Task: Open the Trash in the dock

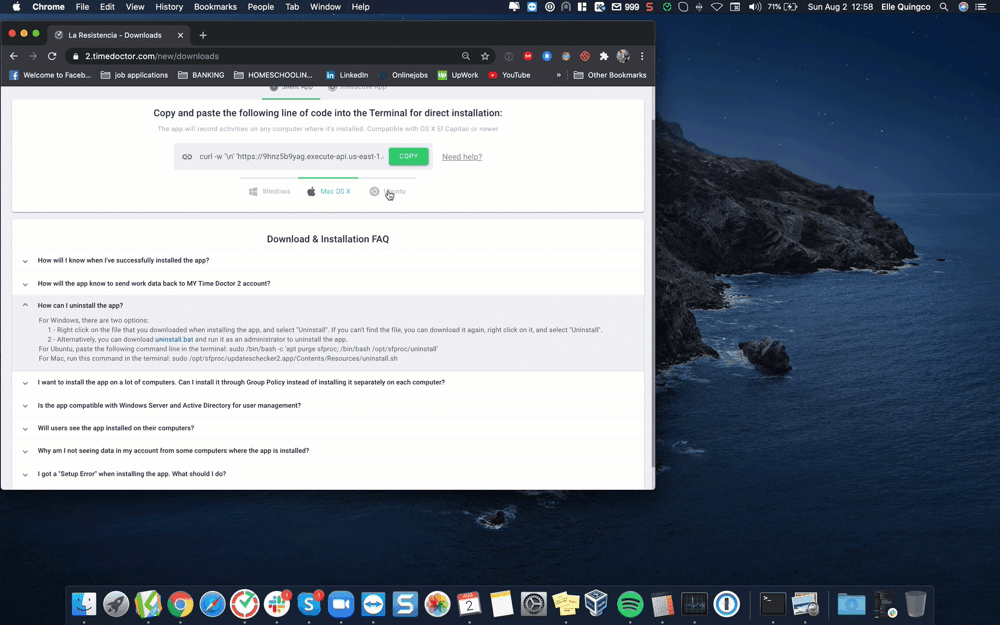Action: tap(916, 603)
